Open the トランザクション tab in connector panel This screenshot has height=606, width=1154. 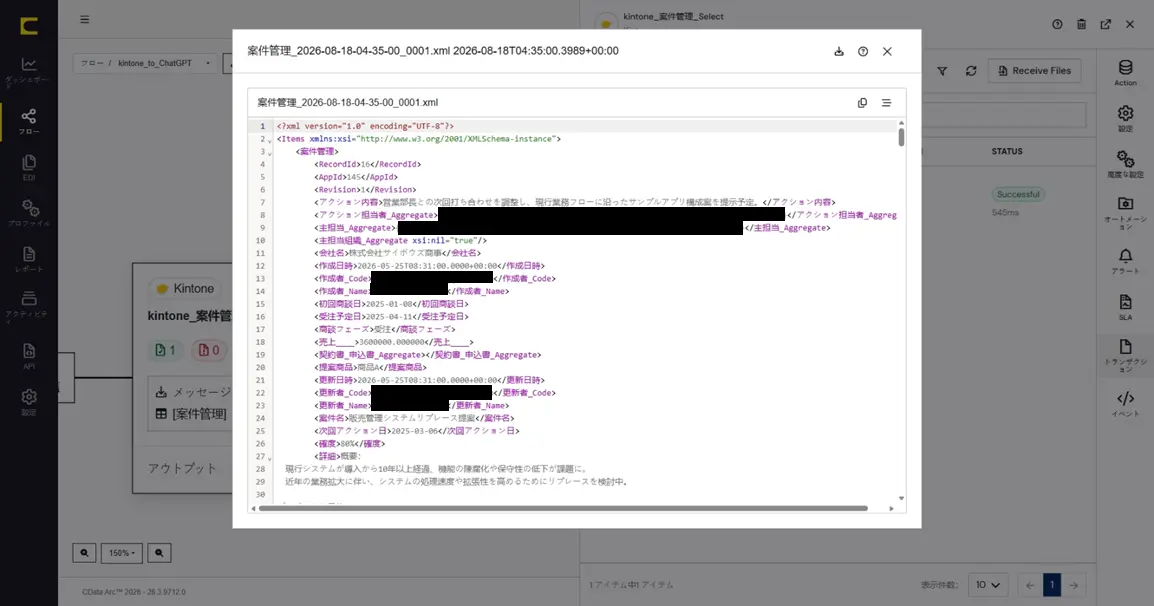(1125, 356)
